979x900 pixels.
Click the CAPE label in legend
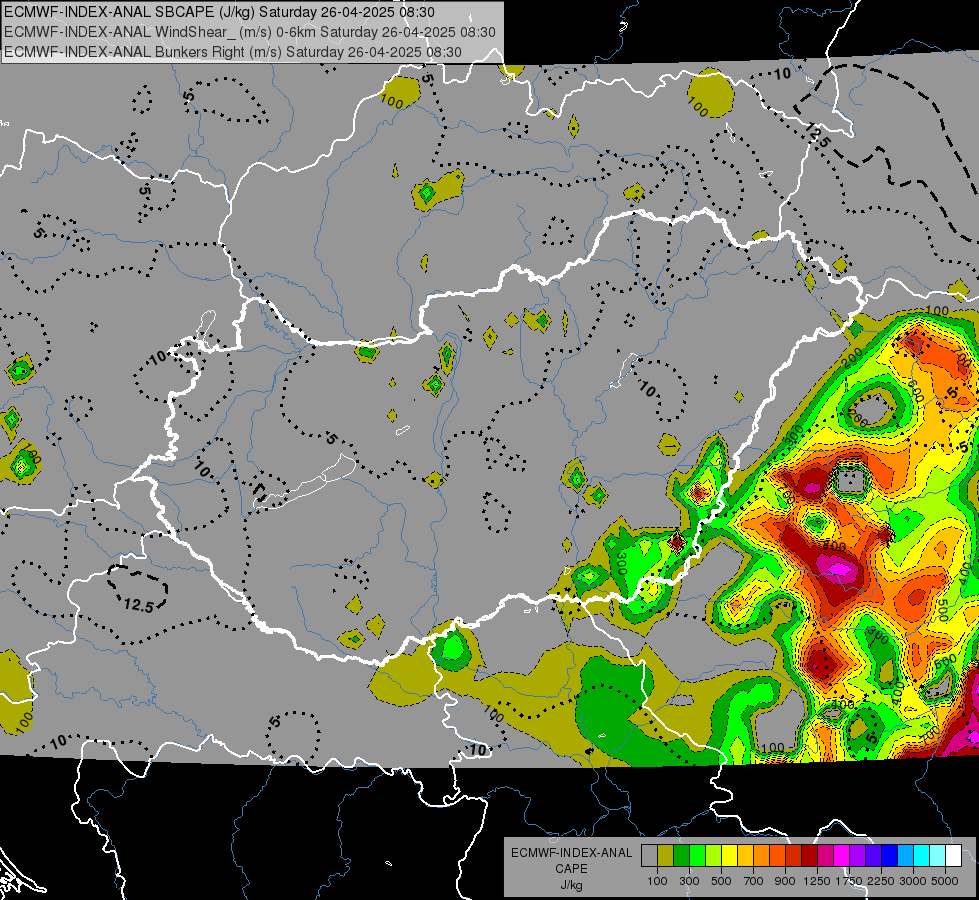pos(571,868)
